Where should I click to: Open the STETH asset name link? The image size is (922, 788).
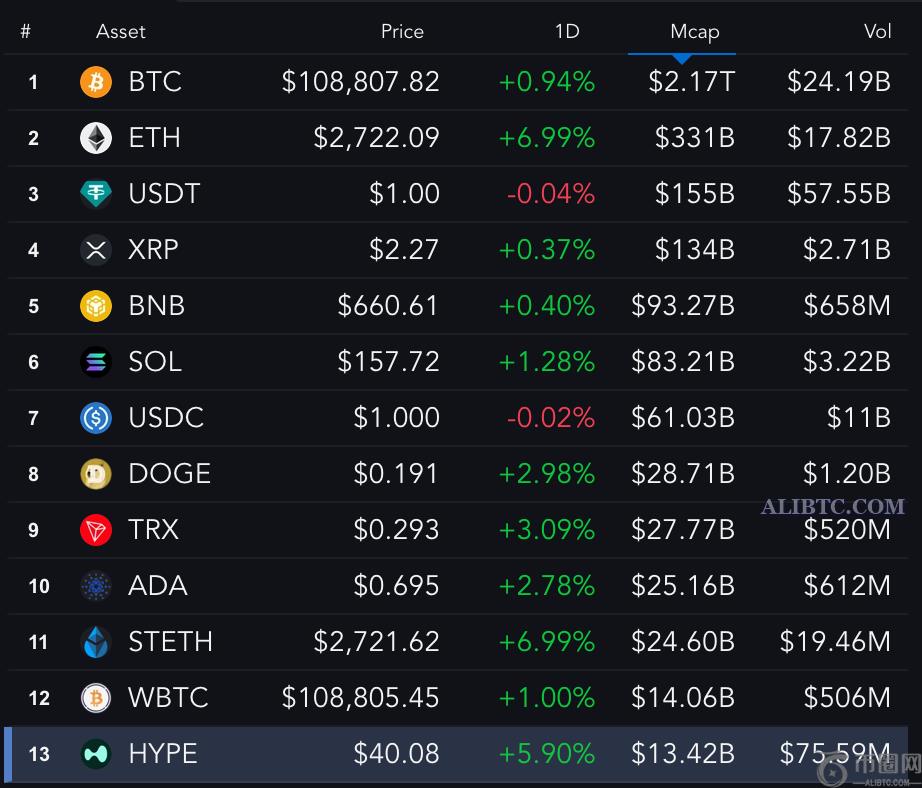(170, 642)
